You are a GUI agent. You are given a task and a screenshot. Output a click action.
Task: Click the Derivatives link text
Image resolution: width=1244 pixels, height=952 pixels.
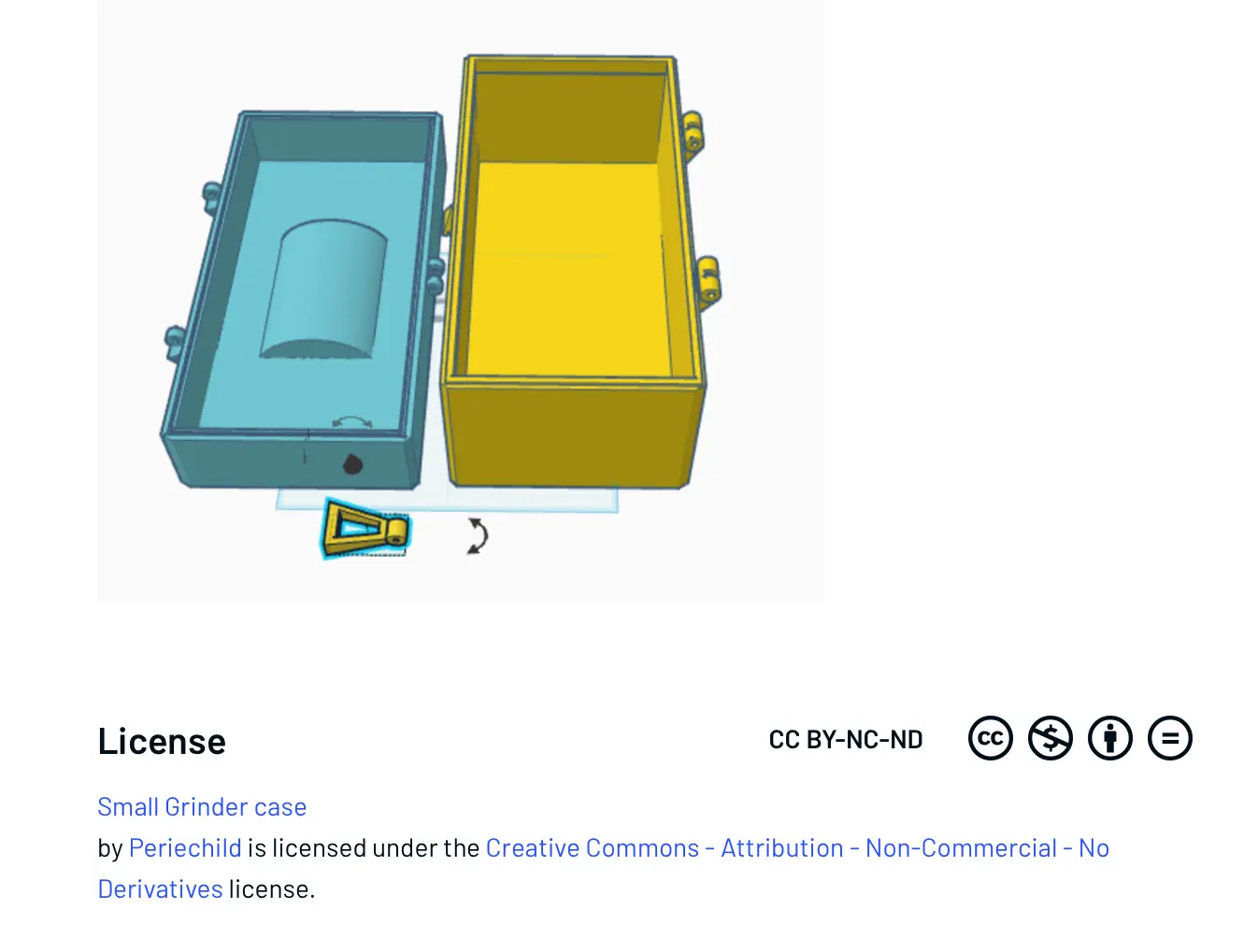point(161,888)
